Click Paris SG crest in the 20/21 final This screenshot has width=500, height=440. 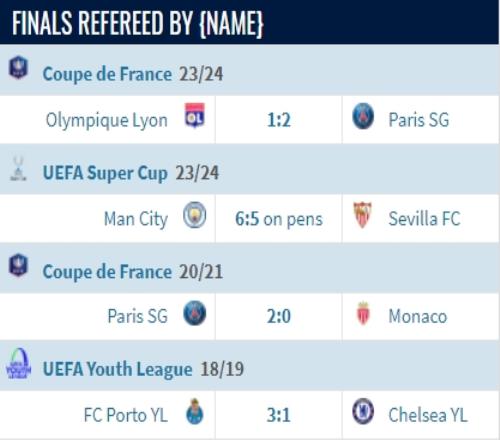(195, 313)
